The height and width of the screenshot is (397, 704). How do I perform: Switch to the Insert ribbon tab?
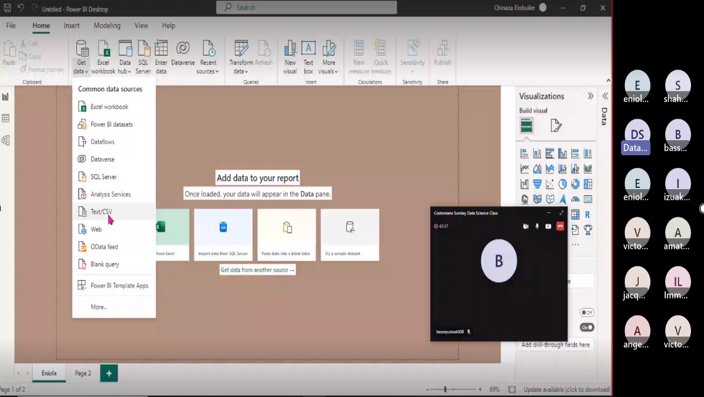pos(71,26)
